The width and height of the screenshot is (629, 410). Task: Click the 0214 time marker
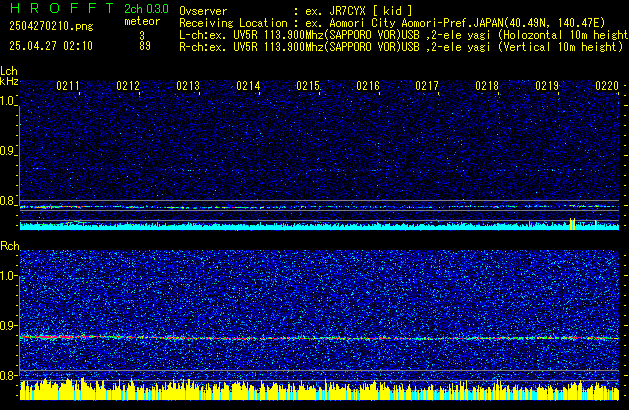coord(248,86)
